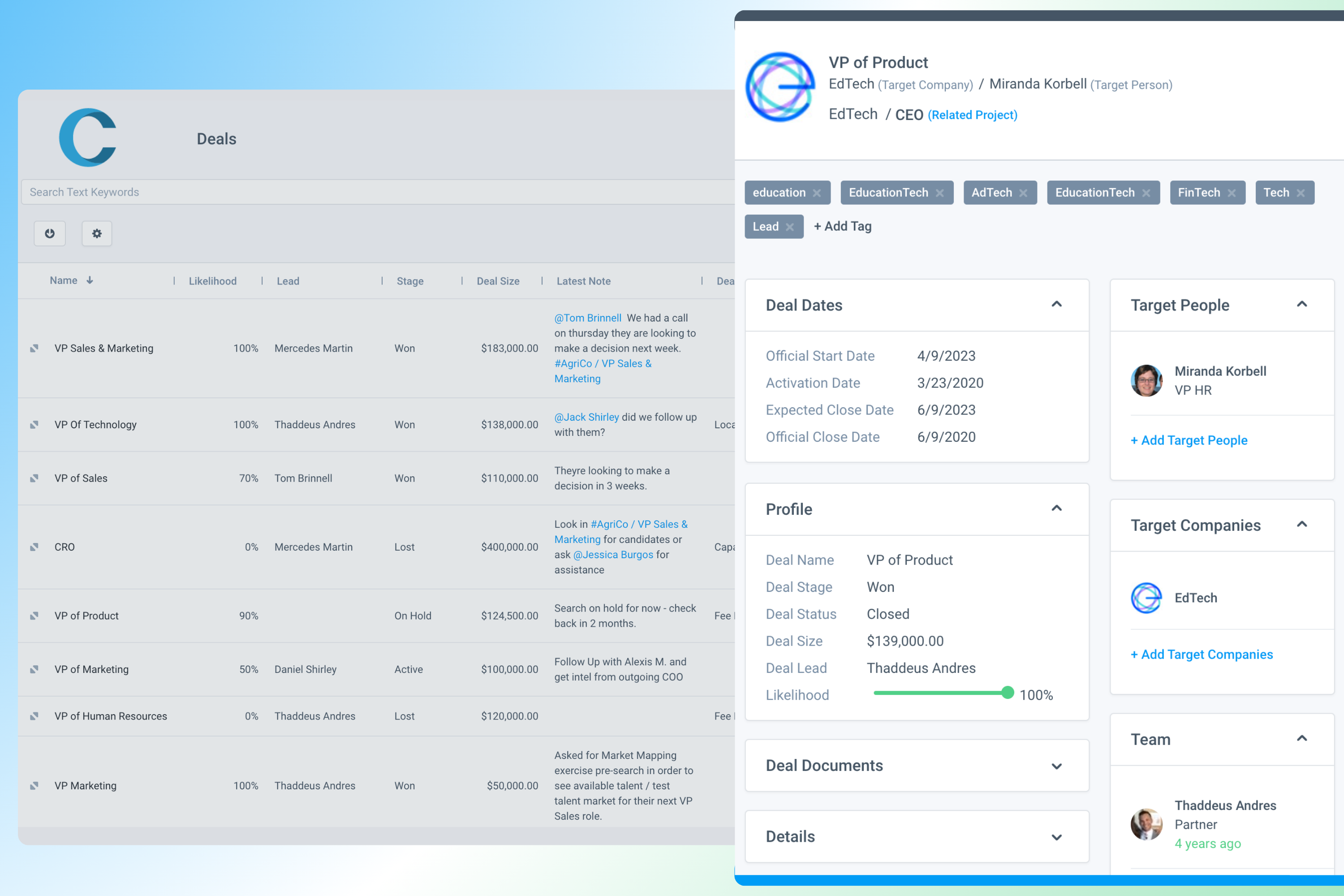Open the VP Sales & Marketing row expand icon
This screenshot has width=1344, height=896.
(x=34, y=348)
